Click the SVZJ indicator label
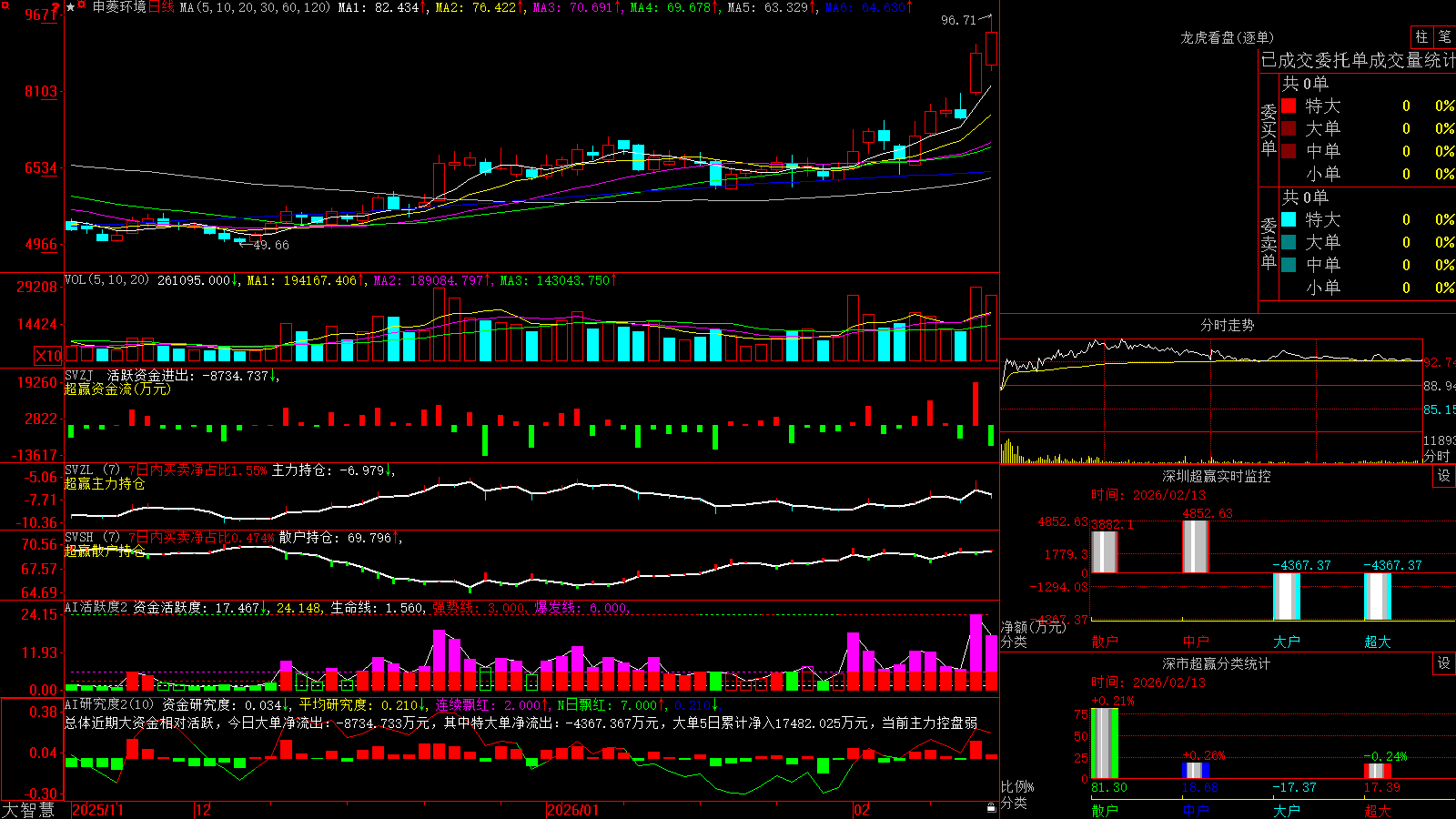1456x819 pixels. 79,375
